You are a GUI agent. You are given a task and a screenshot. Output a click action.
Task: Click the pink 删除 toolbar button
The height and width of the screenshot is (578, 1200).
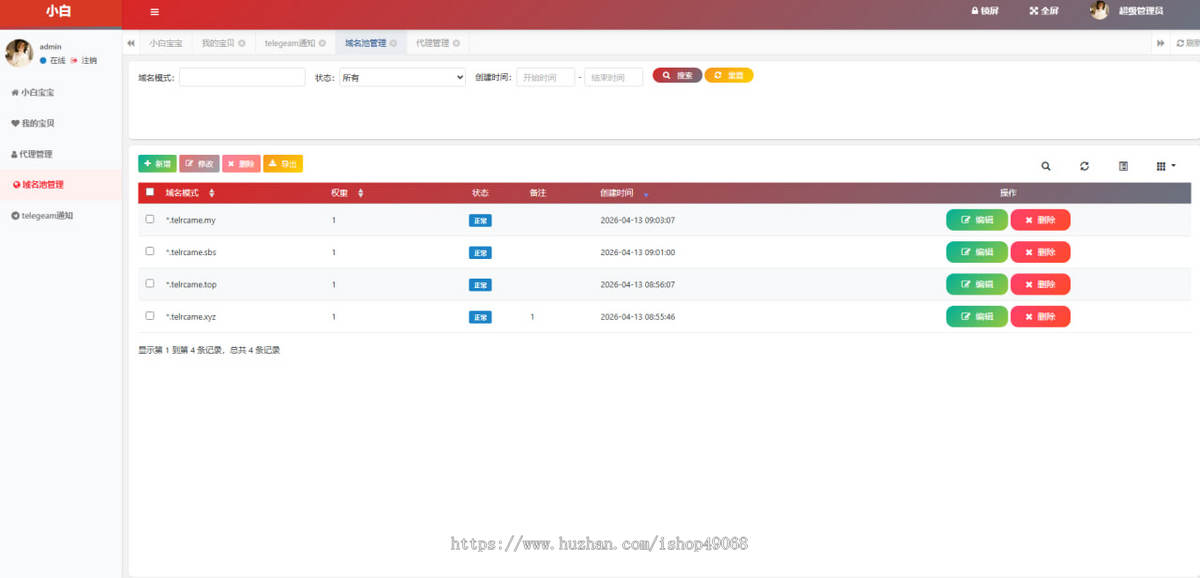(241, 163)
